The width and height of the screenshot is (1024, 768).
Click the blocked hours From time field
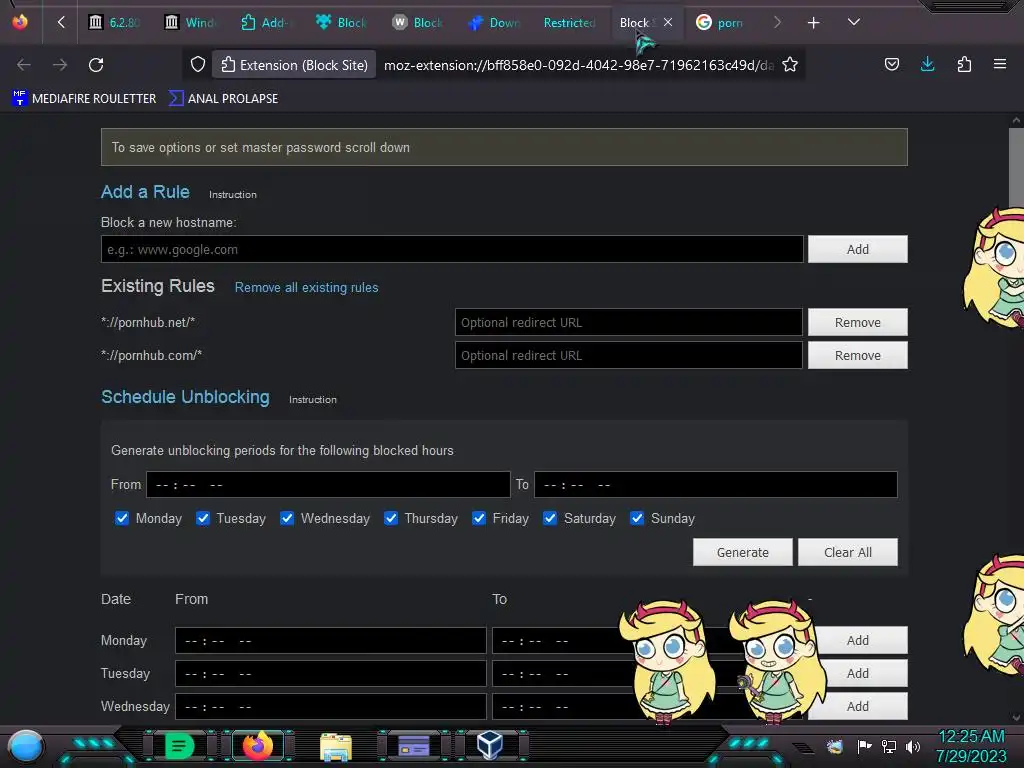coord(328,485)
